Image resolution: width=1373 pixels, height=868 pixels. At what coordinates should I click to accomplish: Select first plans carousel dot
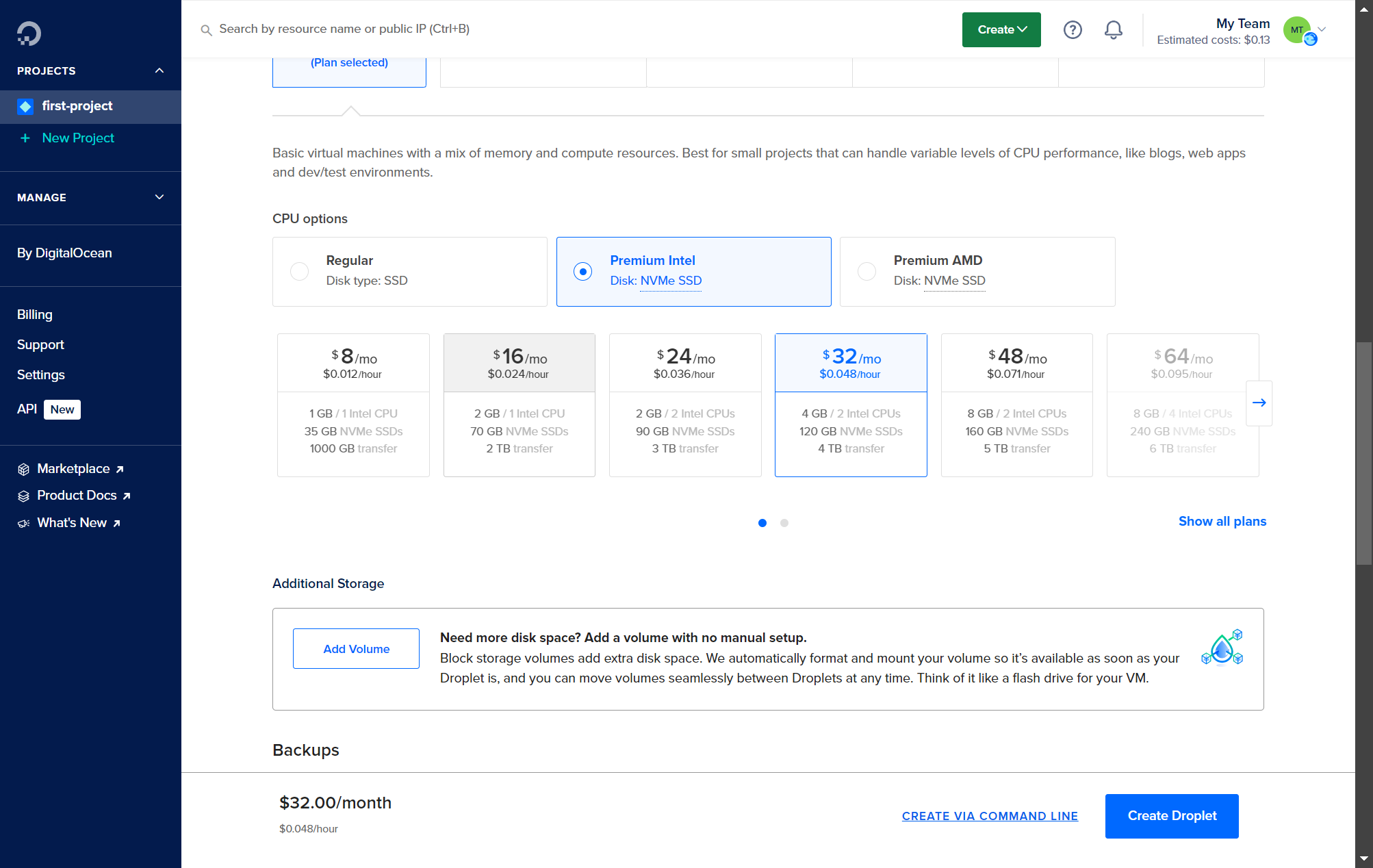[762, 523]
